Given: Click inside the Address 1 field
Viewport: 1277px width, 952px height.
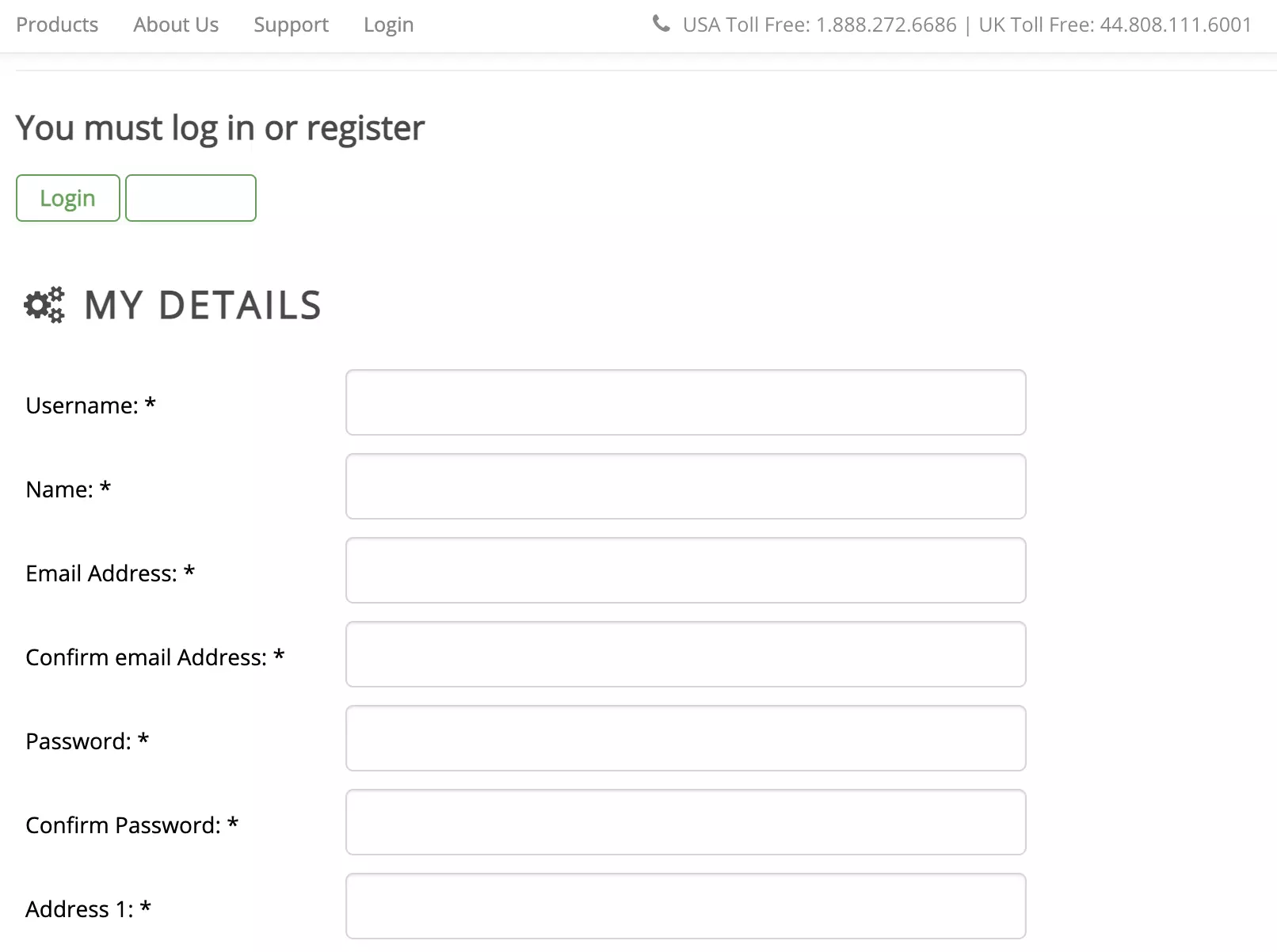Looking at the screenshot, I should [685, 905].
